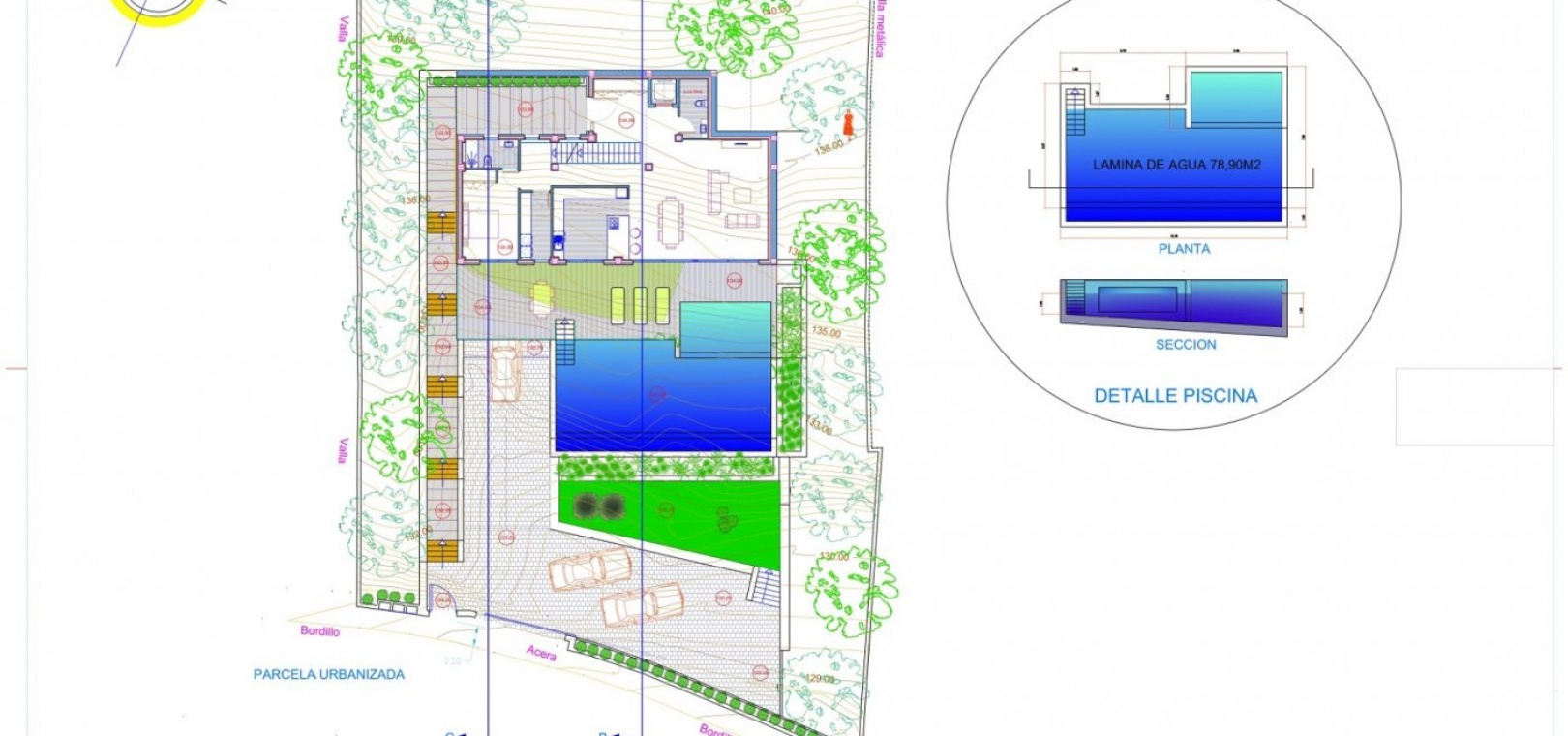Image resolution: width=1568 pixels, height=736 pixels.
Task: Click the Acera label
Action: click(x=541, y=653)
